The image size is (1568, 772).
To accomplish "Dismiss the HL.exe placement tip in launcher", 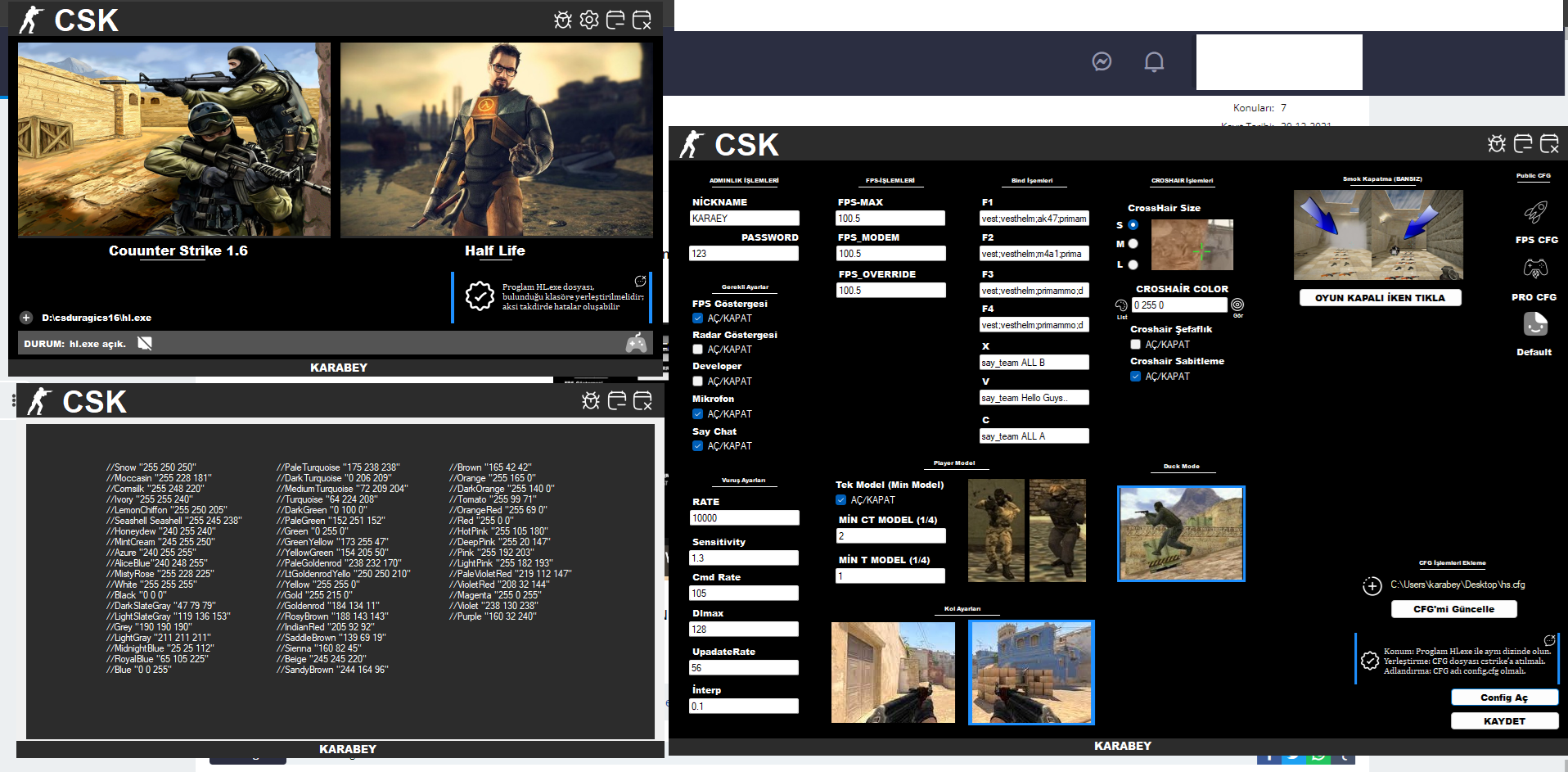I will (640, 281).
